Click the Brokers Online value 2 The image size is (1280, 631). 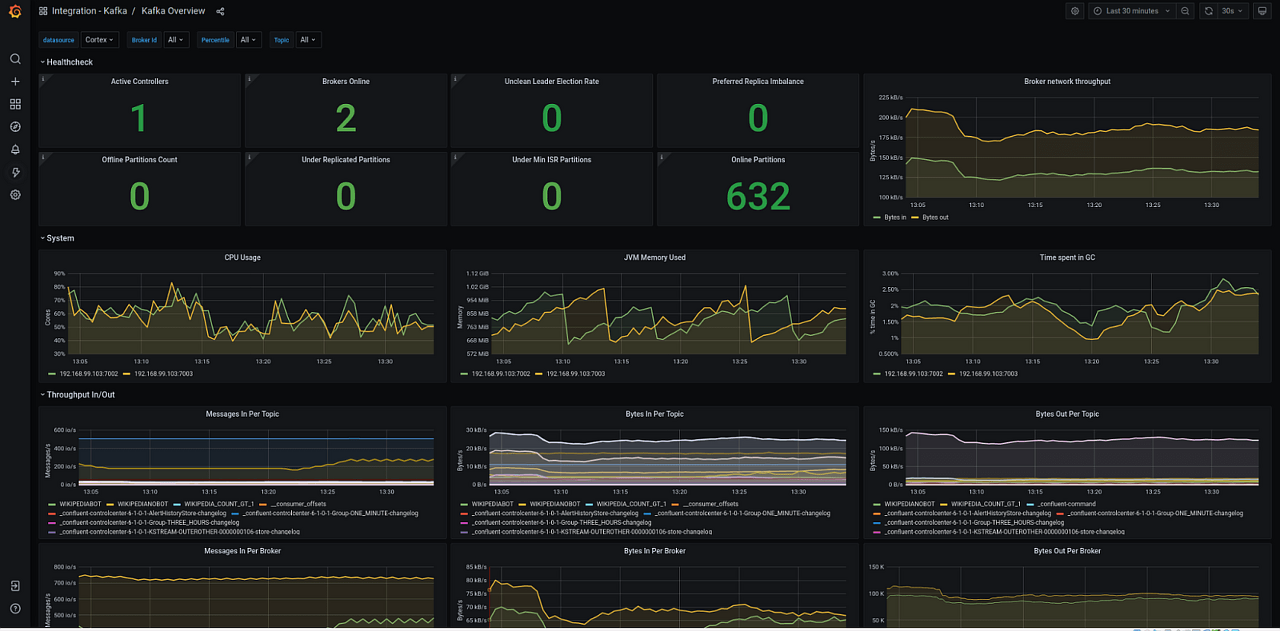(346, 119)
